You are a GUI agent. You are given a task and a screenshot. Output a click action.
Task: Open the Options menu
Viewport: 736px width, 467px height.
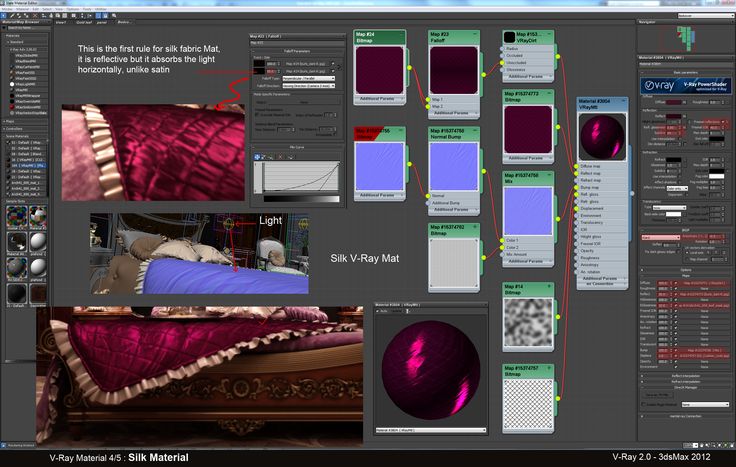[x=73, y=9]
